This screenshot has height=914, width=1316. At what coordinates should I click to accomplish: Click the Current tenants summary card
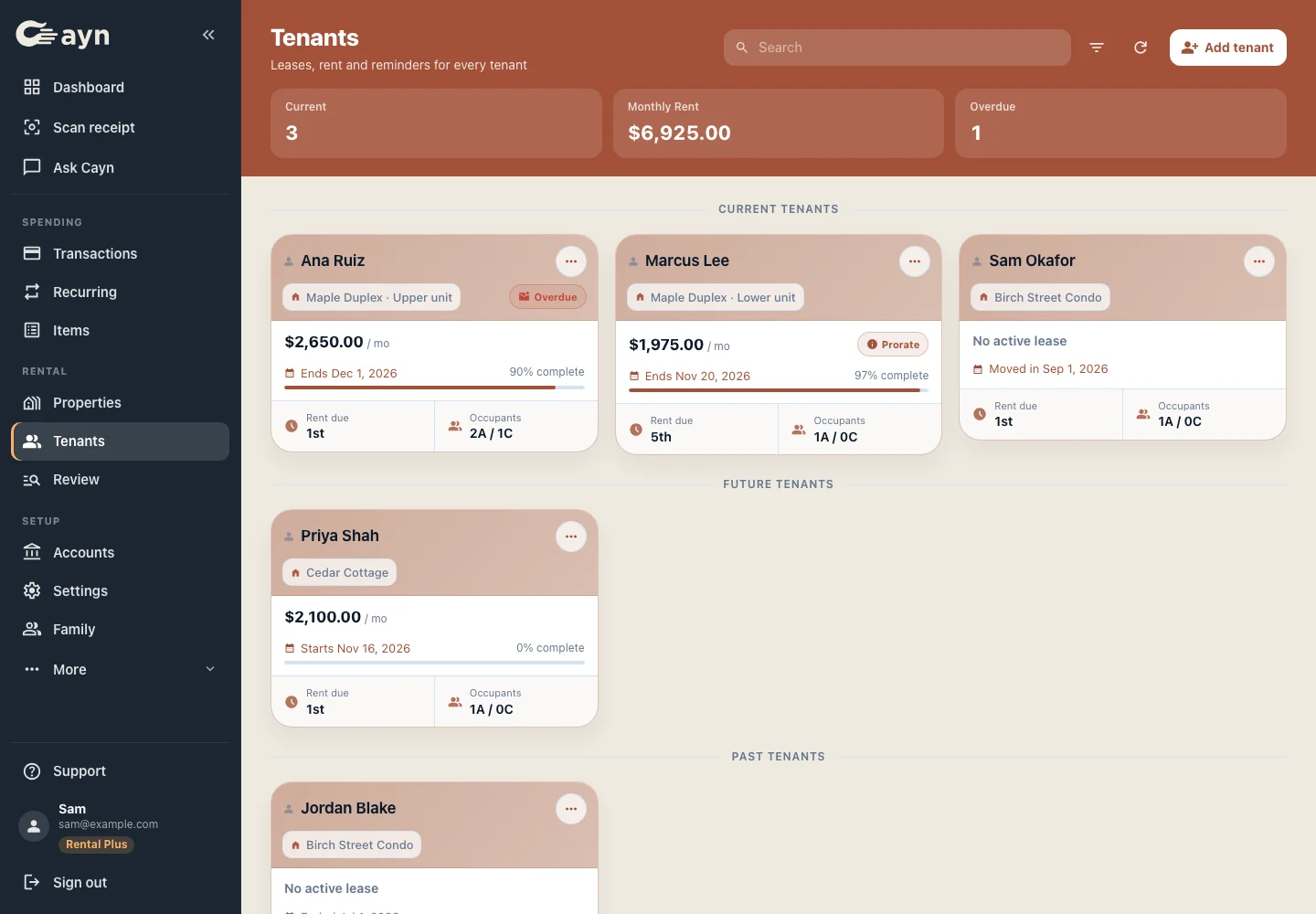tap(436, 123)
